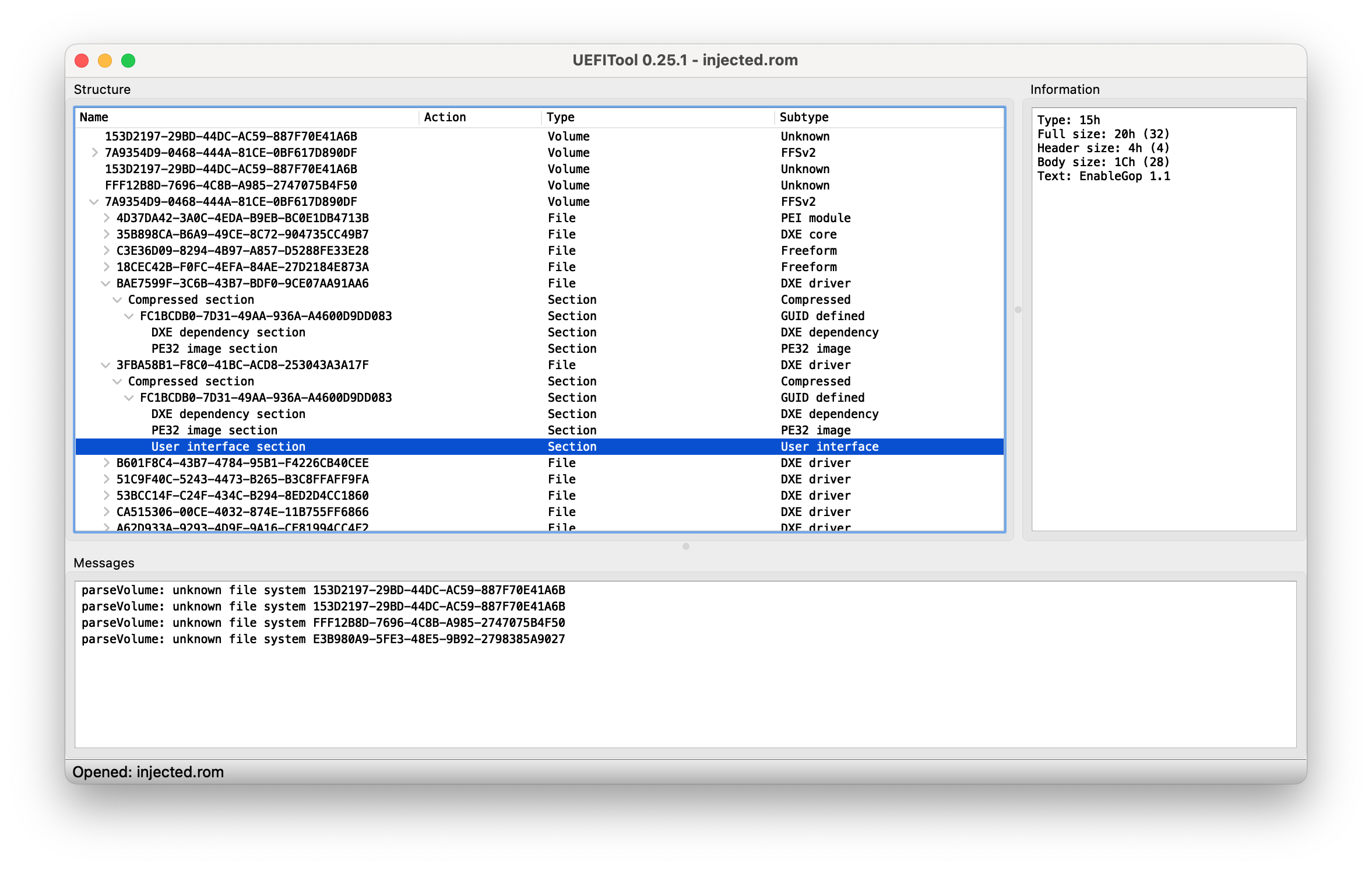The height and width of the screenshot is (870, 1372).
Task: Select the User interface section row
Action: coord(228,447)
